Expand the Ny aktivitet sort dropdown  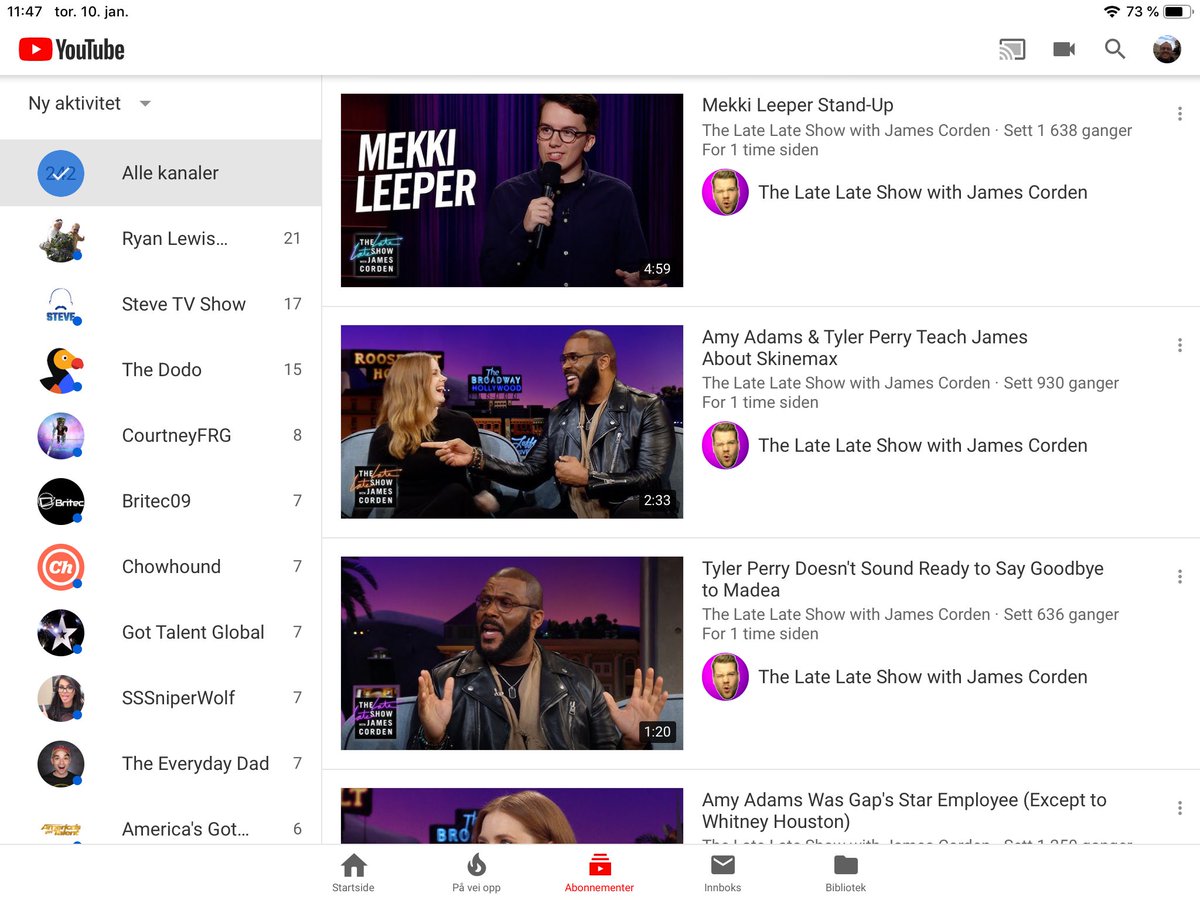(90, 103)
